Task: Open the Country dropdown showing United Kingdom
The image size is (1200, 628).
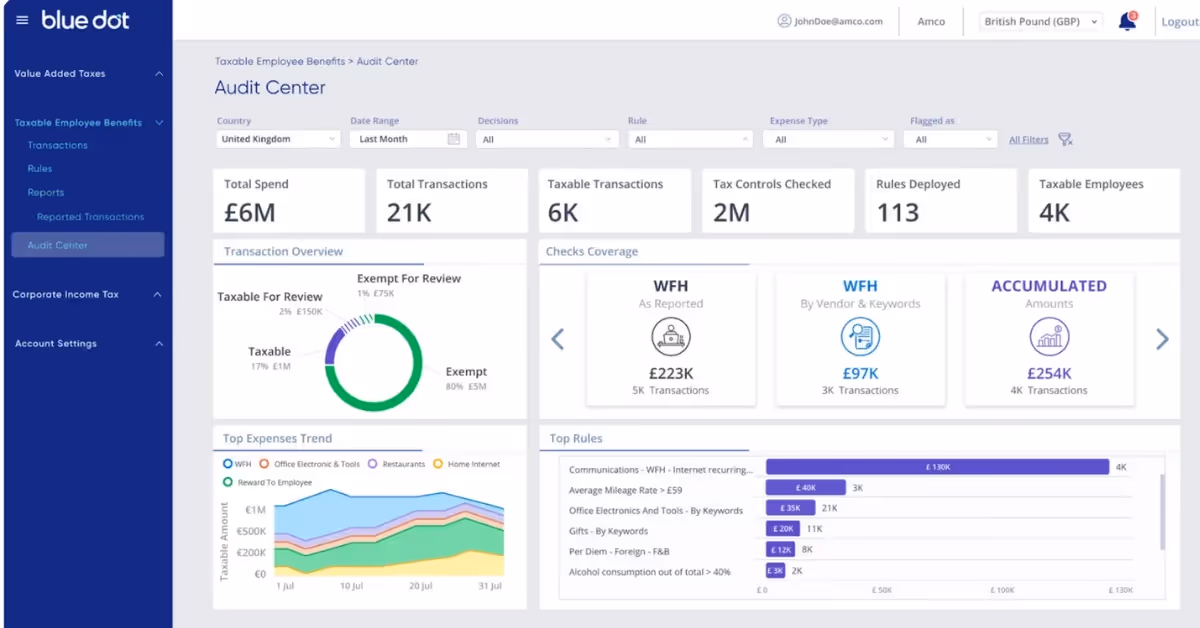Action: [x=277, y=139]
